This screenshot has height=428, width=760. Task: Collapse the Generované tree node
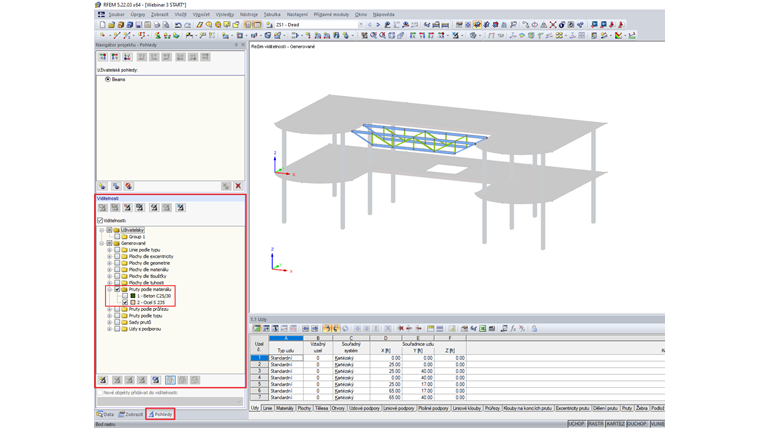102,243
